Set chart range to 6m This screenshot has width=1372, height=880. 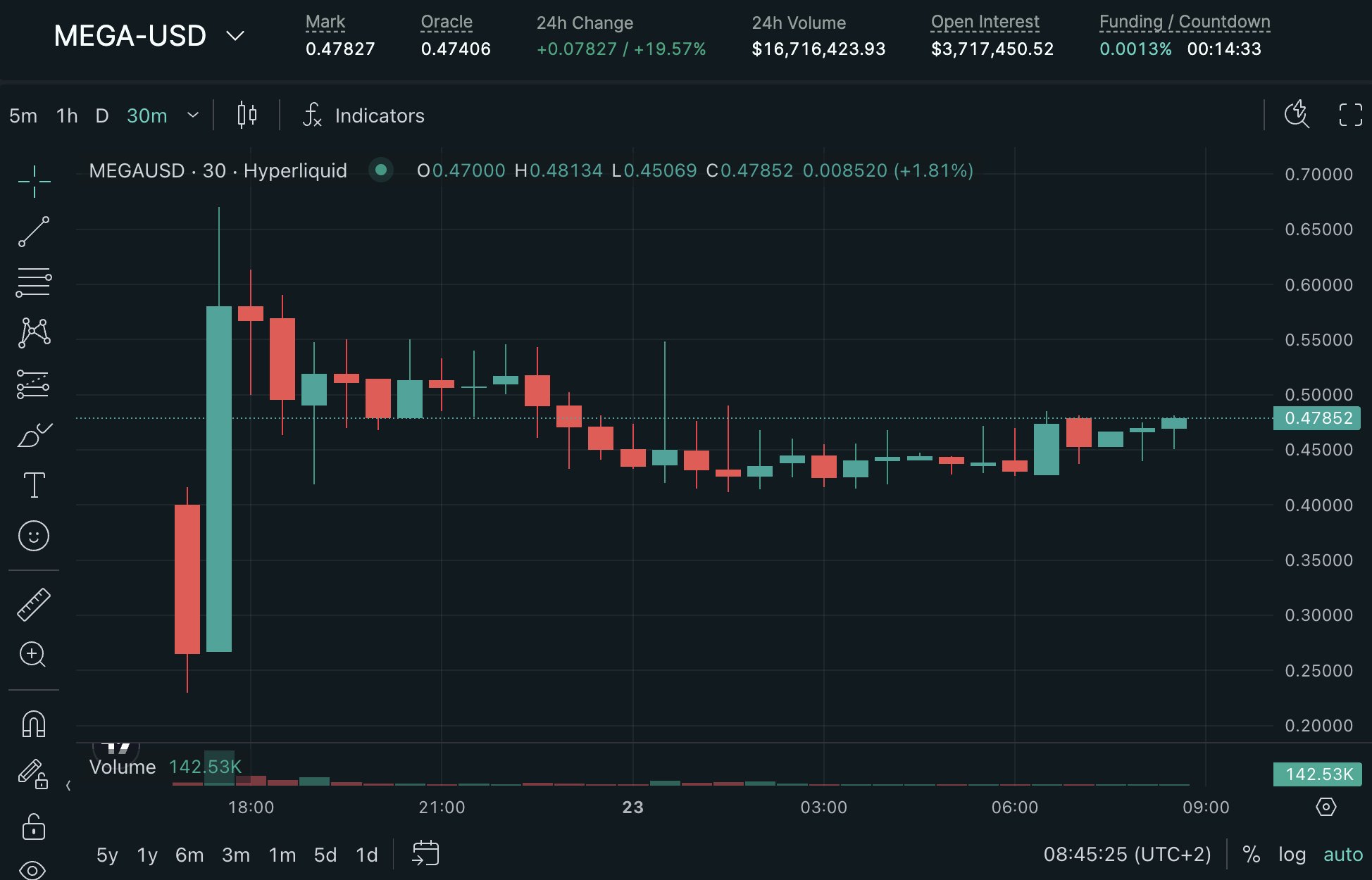coord(189,854)
